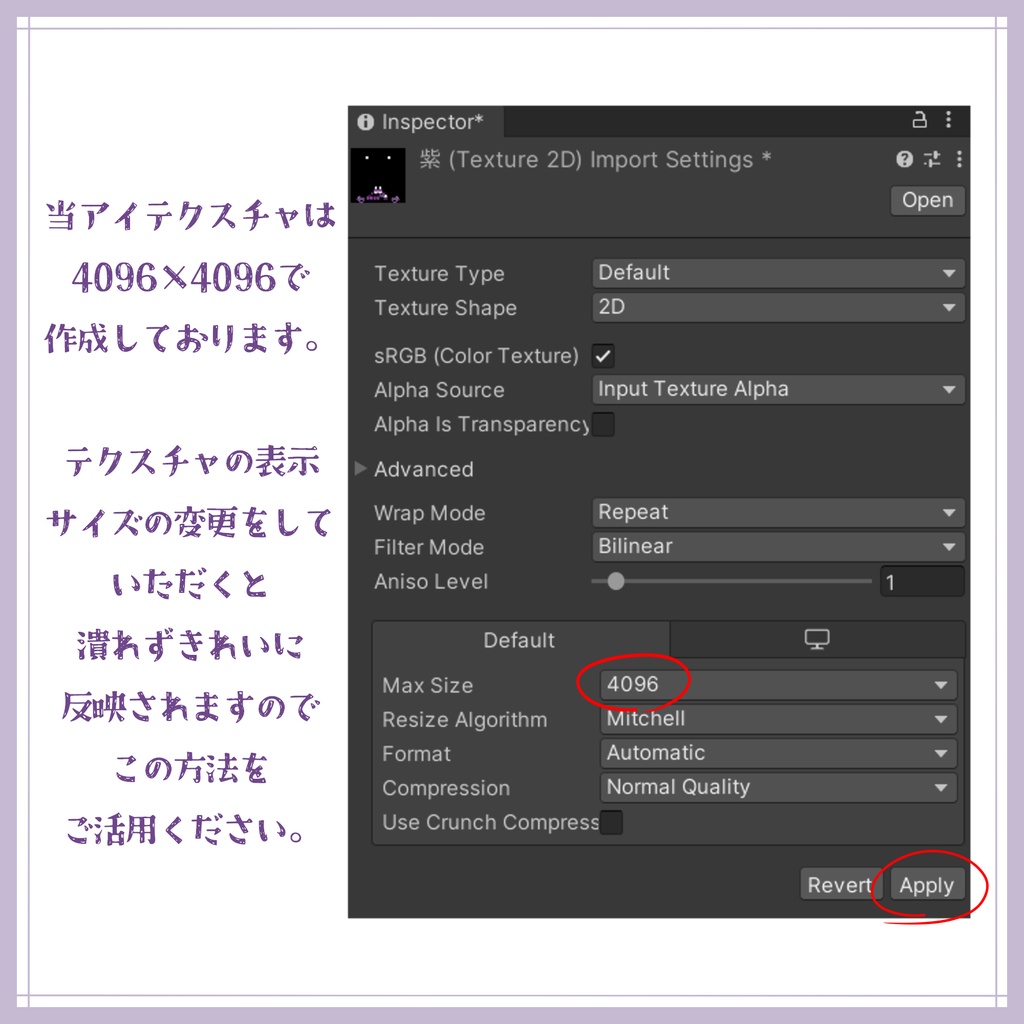Screen dimensions: 1024x1024
Task: Change Max Size via its dropdown
Action: pos(778,684)
